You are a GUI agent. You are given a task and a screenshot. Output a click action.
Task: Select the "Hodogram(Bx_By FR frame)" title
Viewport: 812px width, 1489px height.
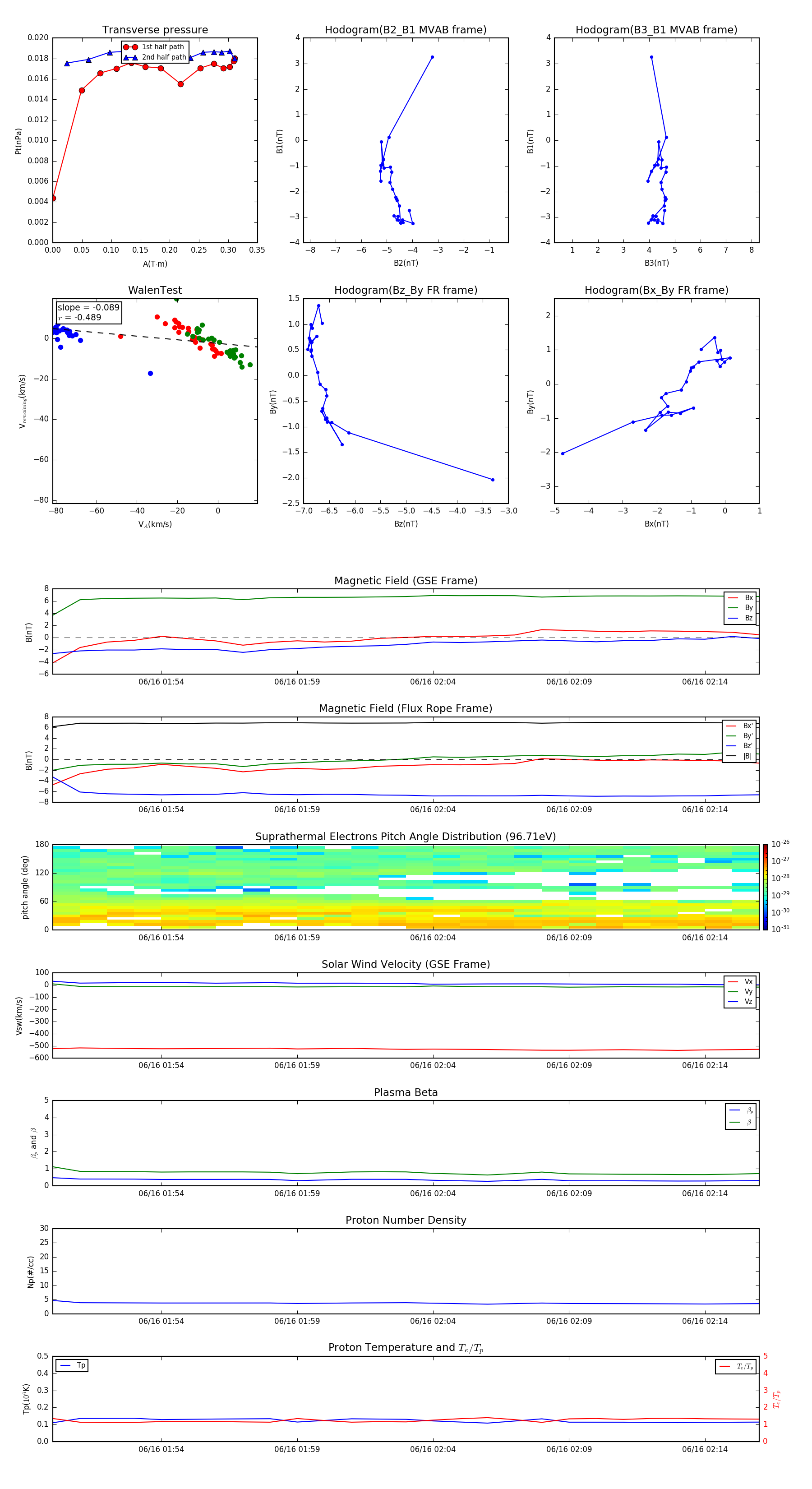656,290
